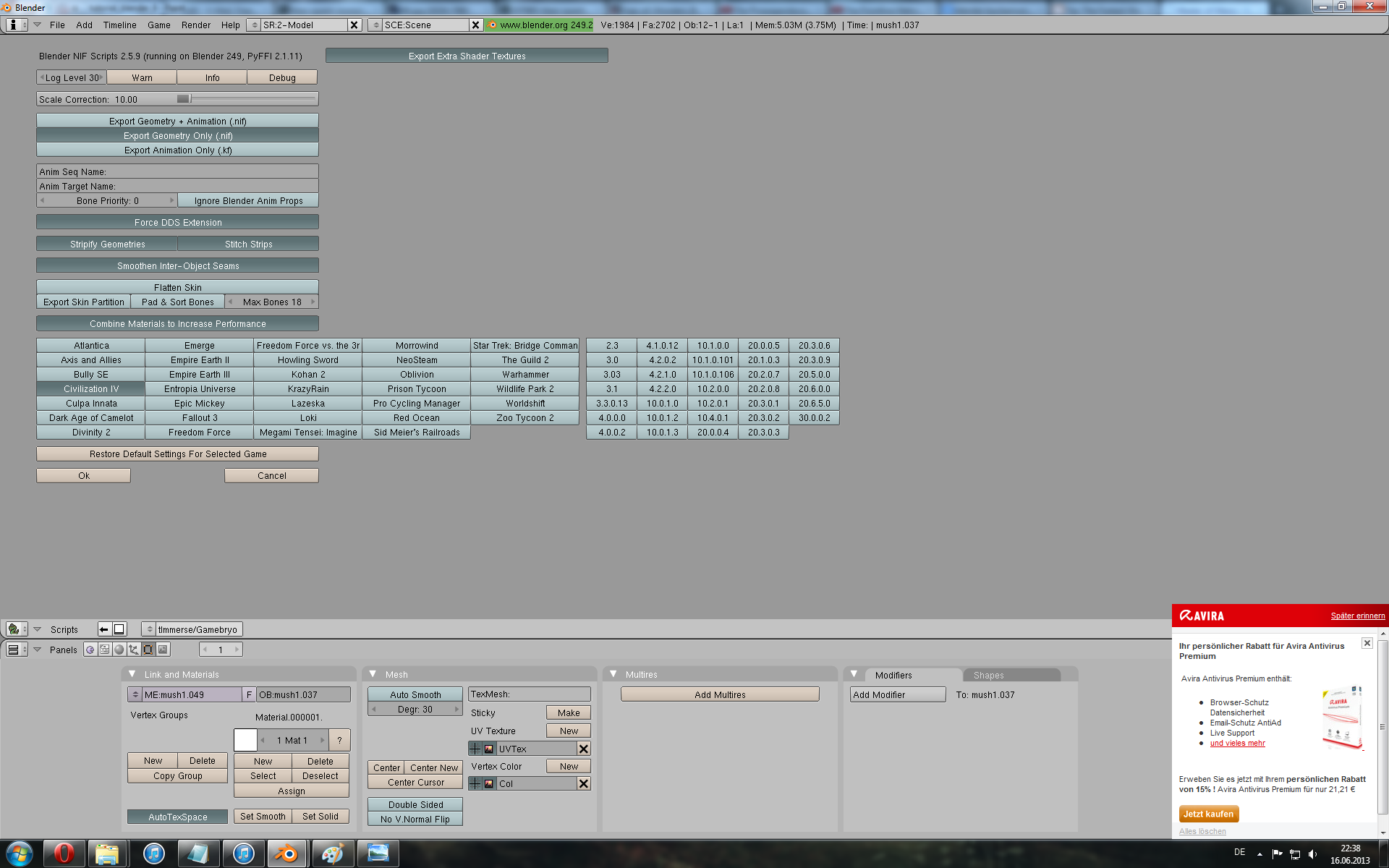Collapse the Mesh panel triangle

pos(373,674)
